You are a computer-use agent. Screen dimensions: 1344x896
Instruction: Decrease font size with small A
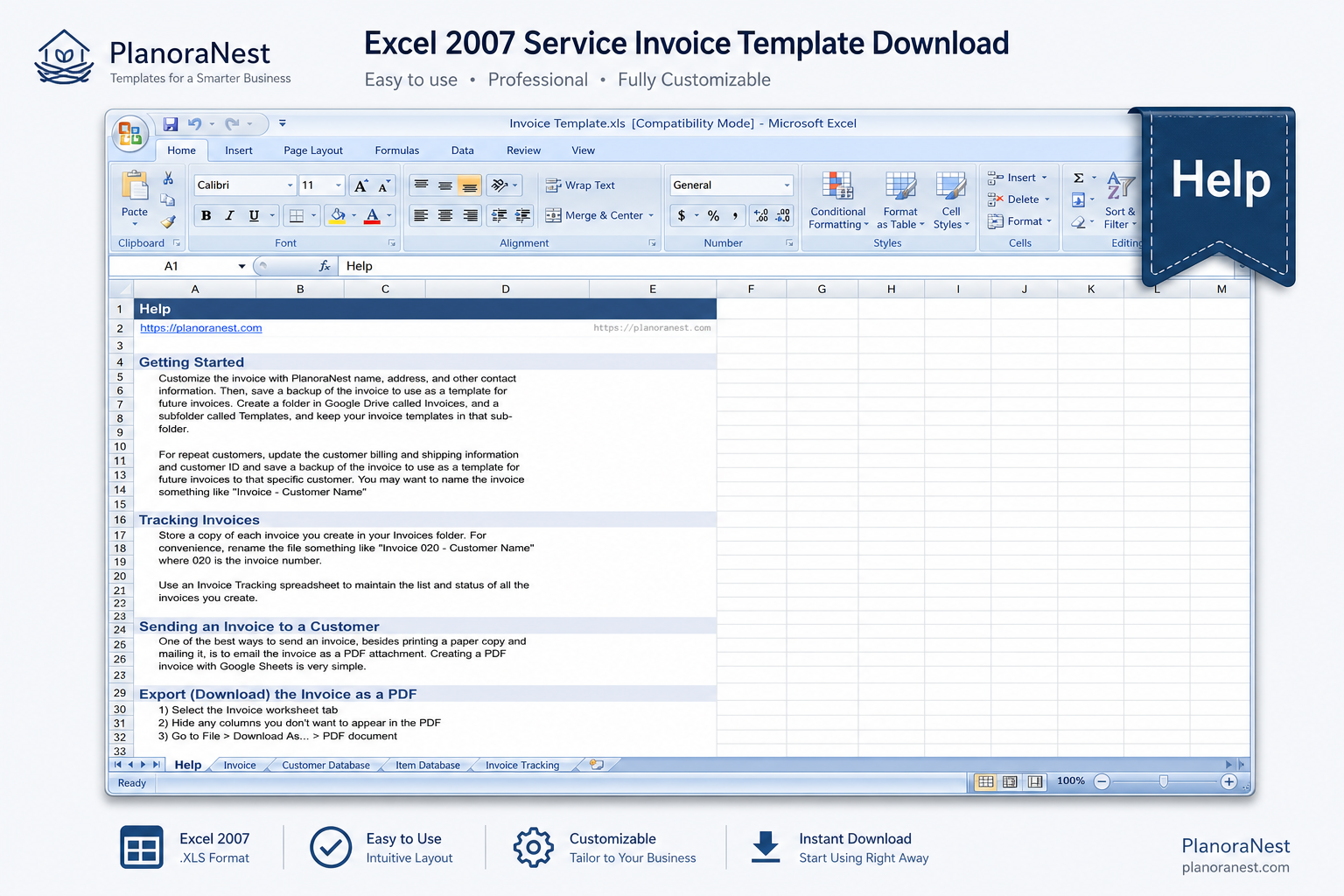coord(384,185)
